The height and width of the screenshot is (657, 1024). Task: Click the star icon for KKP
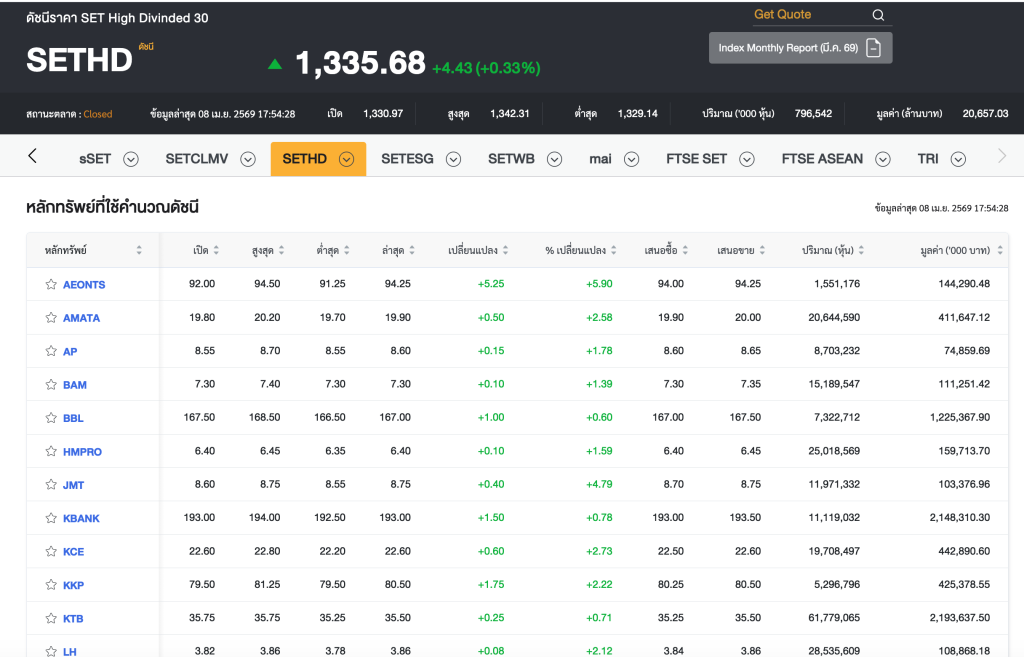51,585
